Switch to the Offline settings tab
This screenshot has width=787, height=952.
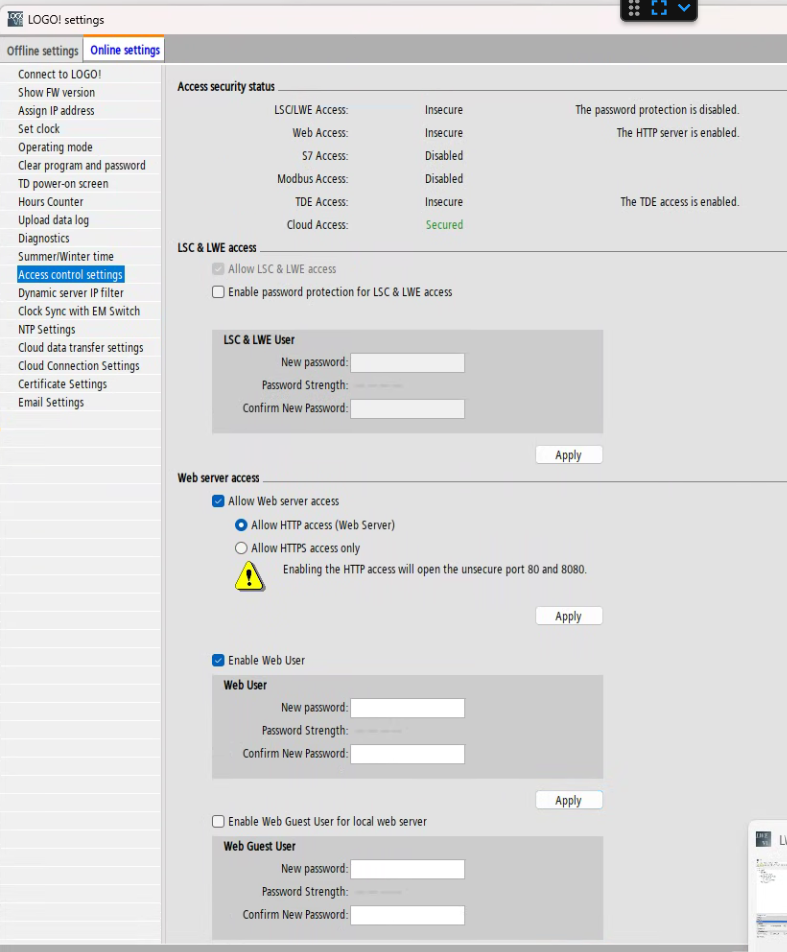(43, 50)
